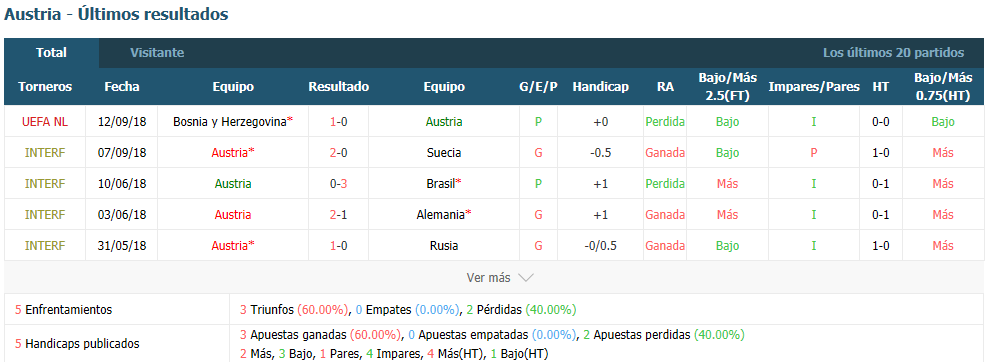Image resolution: width=986 pixels, height=362 pixels.
Task: Expand the Ver más chevron arrow
Action: 526,277
